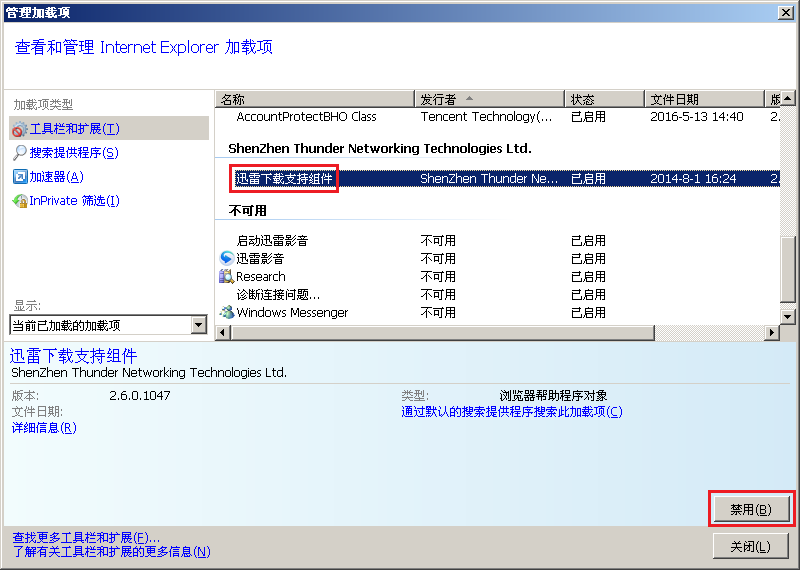The image size is (800, 570).
Task: Sort add-ons by 文件日期 column
Action: tap(704, 99)
